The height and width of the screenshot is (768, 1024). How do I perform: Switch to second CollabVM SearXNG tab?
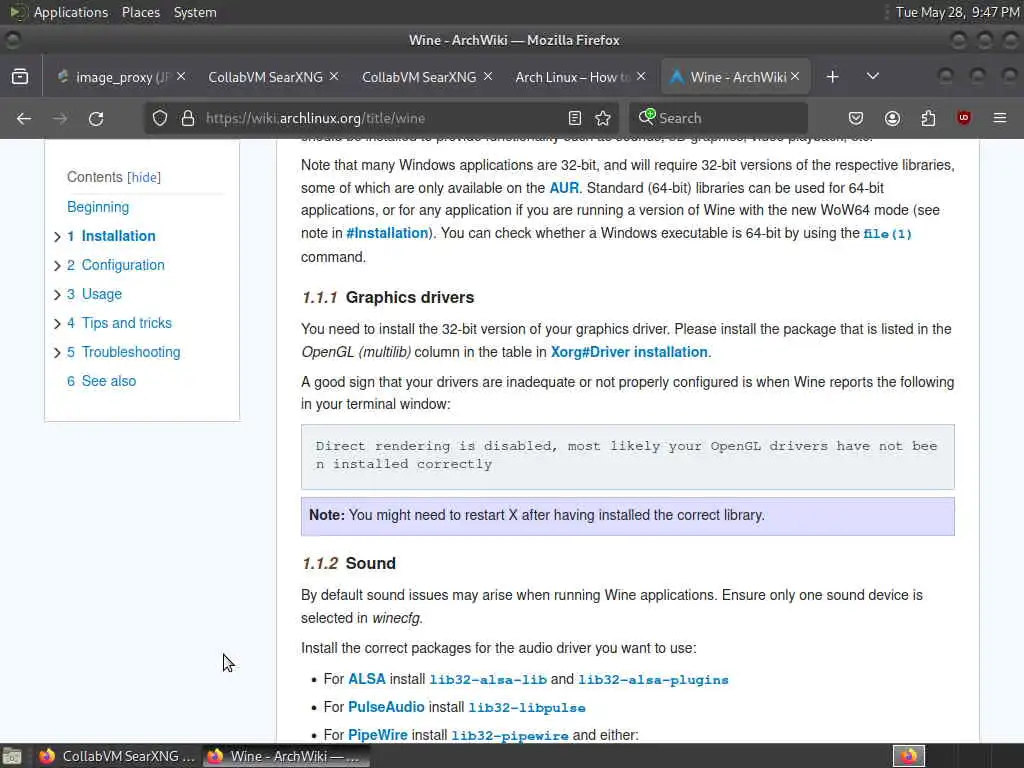pyautogui.click(x=419, y=77)
